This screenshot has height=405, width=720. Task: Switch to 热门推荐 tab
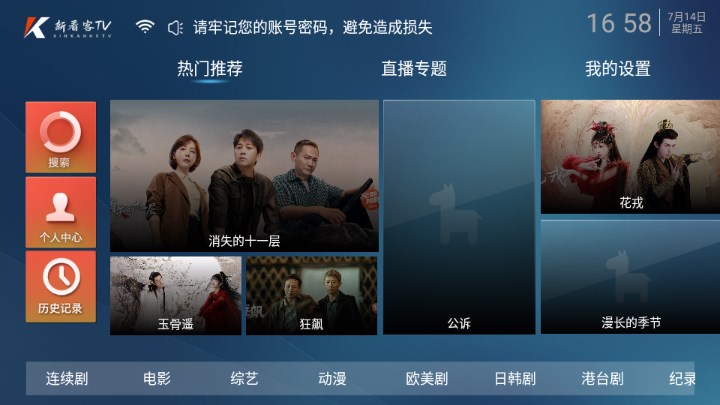pos(210,69)
